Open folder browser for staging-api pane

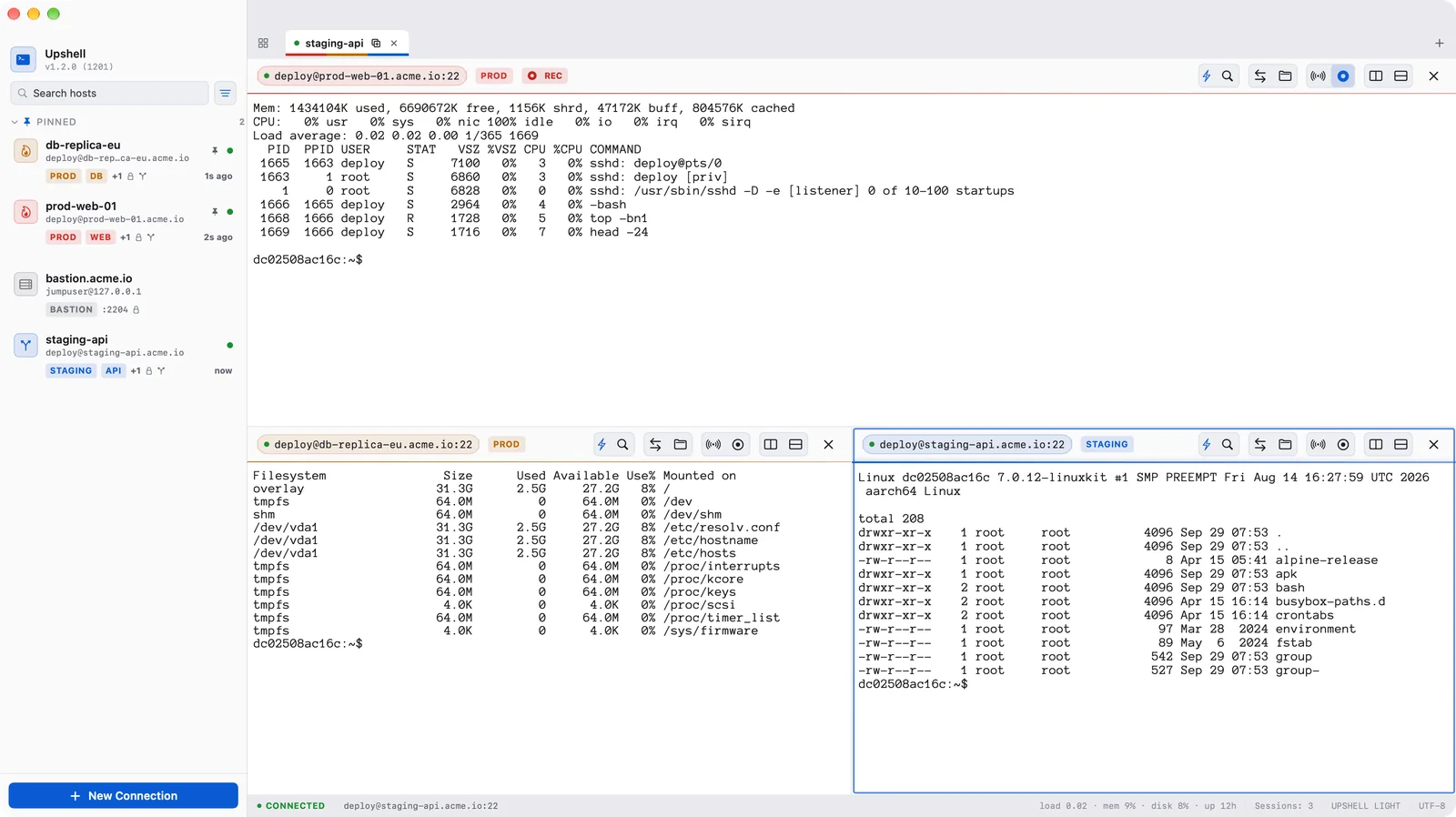1285,445
